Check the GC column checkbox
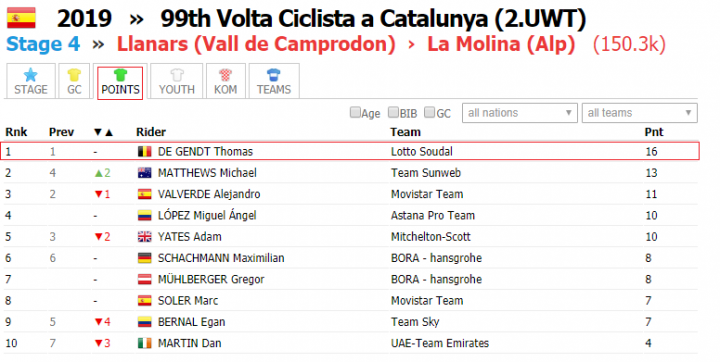The height and width of the screenshot is (362, 720). tap(429, 112)
